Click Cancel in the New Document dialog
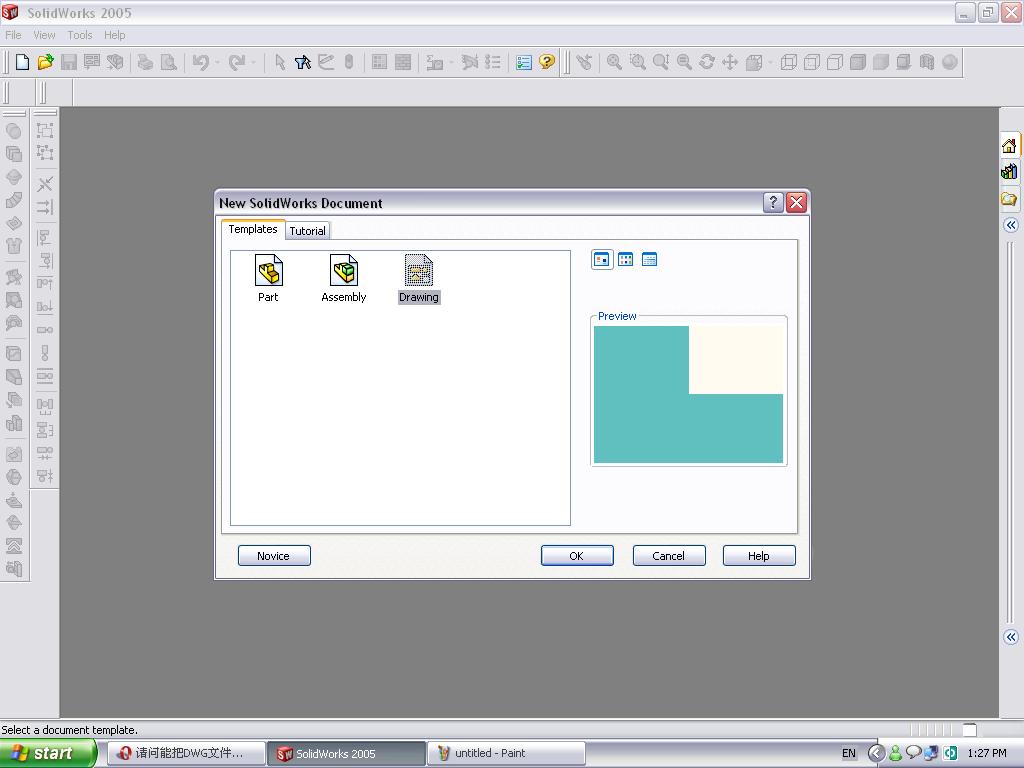 [669, 556]
